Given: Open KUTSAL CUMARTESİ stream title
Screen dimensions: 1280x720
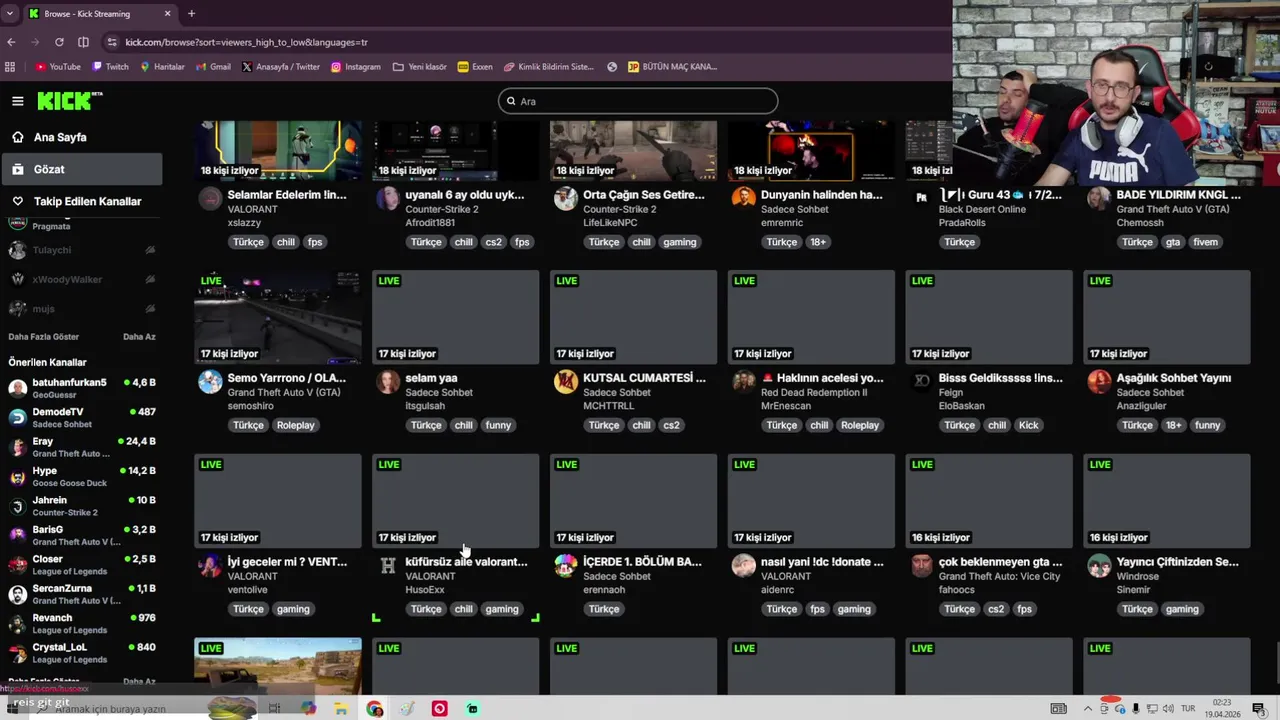Looking at the screenshot, I should tap(644, 378).
